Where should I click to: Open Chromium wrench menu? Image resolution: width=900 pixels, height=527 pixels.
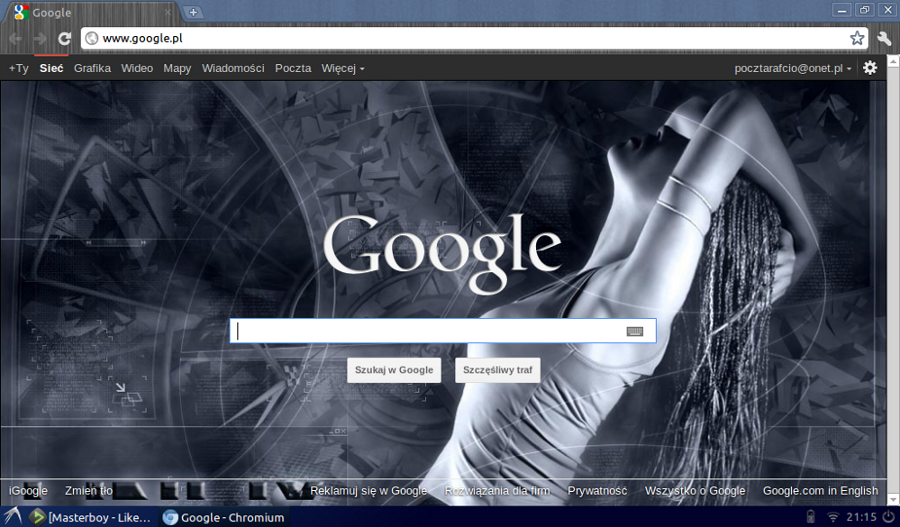pos(884,38)
